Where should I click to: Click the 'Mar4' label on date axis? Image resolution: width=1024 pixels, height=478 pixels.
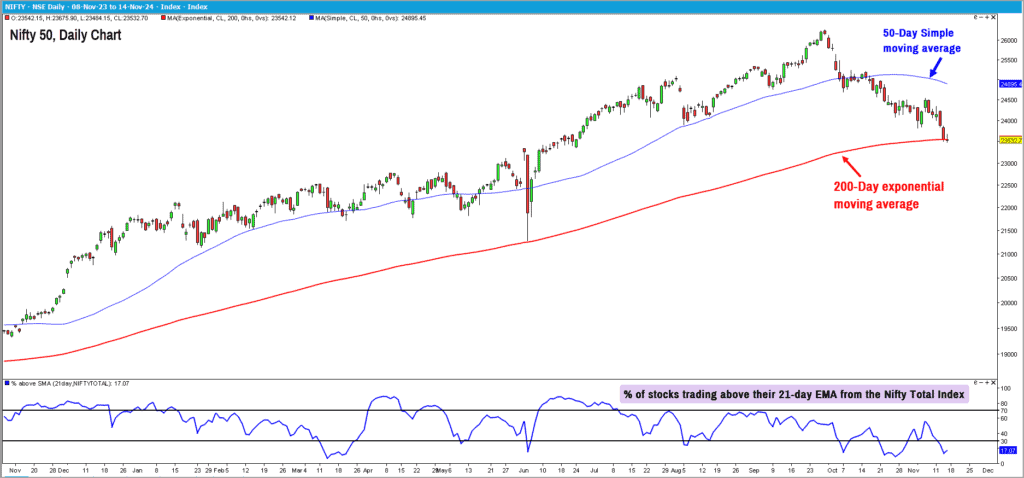point(299,470)
